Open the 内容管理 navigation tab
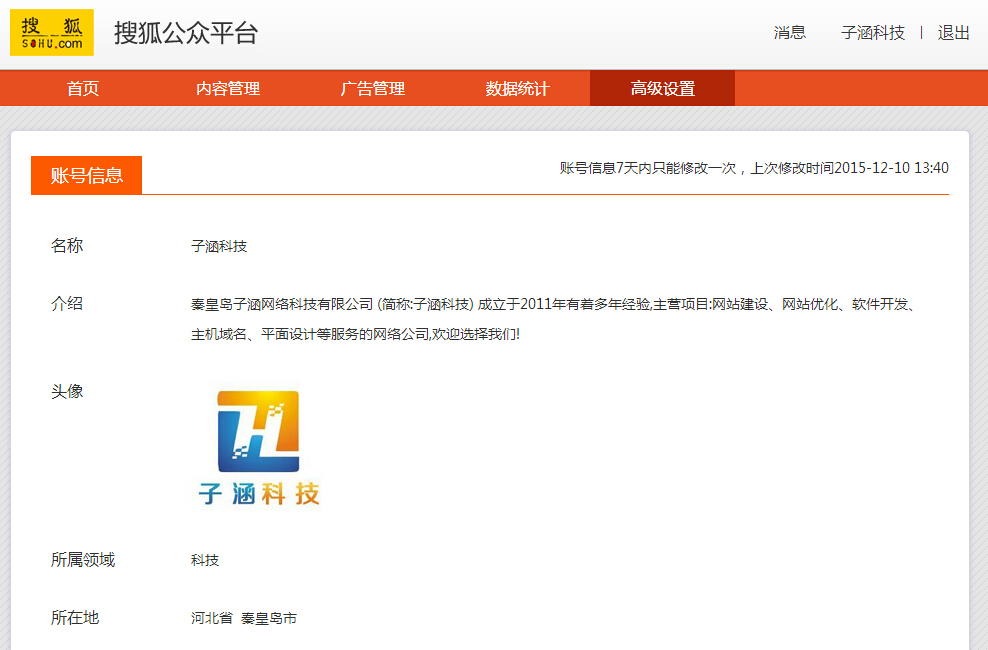This screenshot has height=650, width=988. (228, 88)
